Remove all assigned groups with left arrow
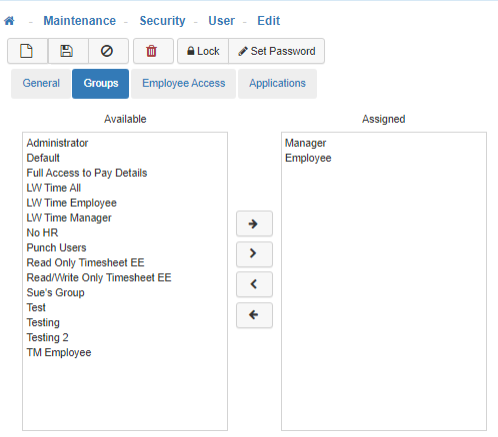This screenshot has width=498, height=437. tap(254, 315)
